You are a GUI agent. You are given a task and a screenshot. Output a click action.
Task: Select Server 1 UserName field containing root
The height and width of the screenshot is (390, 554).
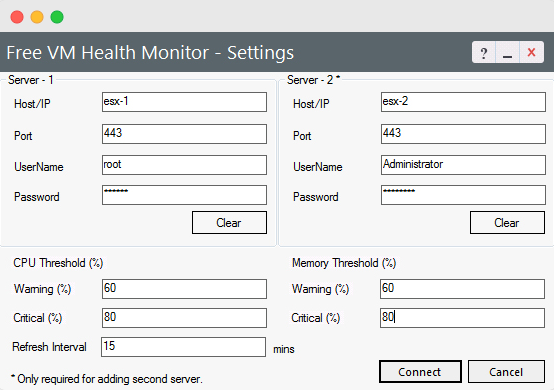tap(184, 165)
